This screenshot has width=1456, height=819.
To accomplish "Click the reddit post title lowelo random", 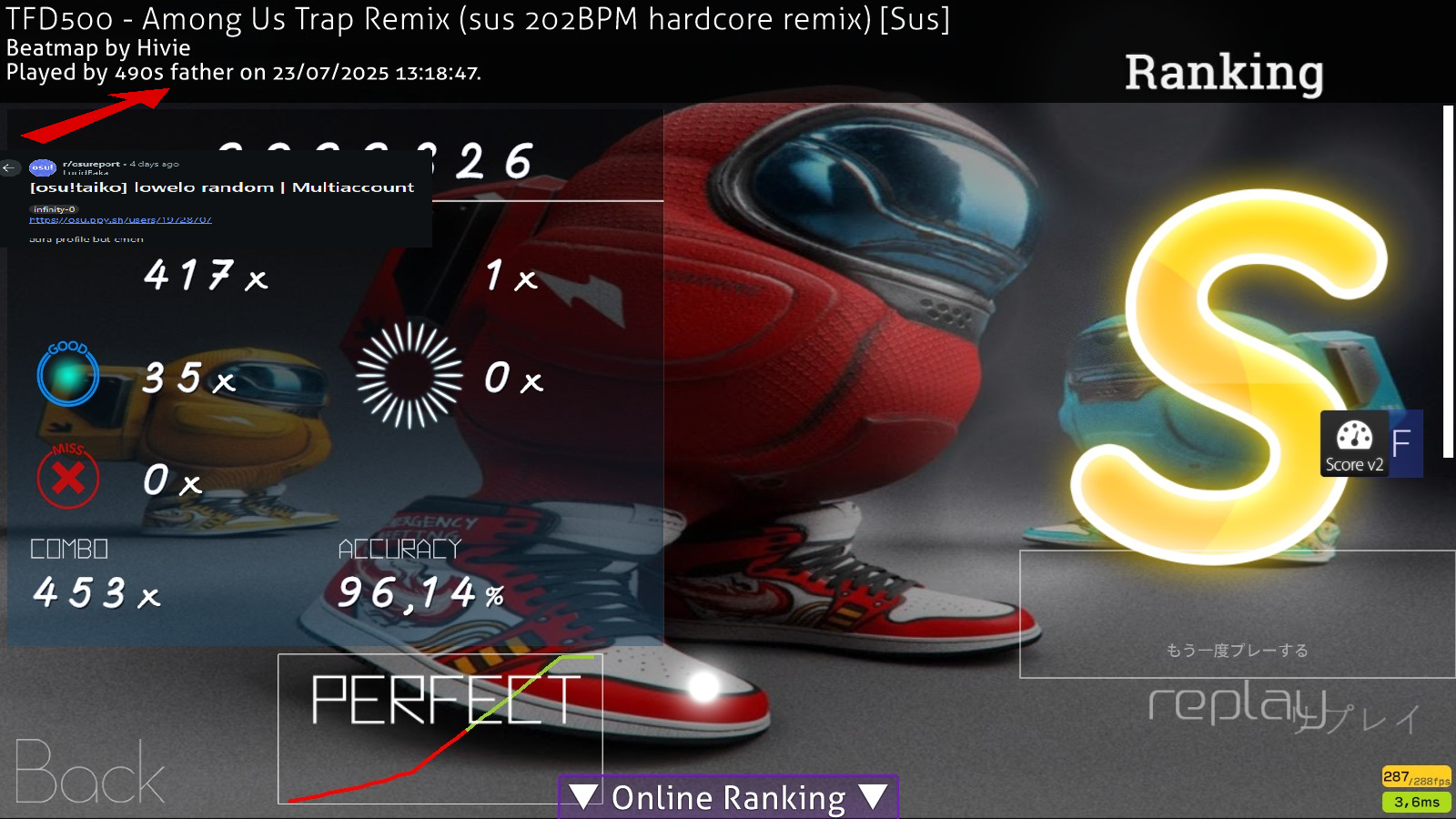I will pos(221,187).
